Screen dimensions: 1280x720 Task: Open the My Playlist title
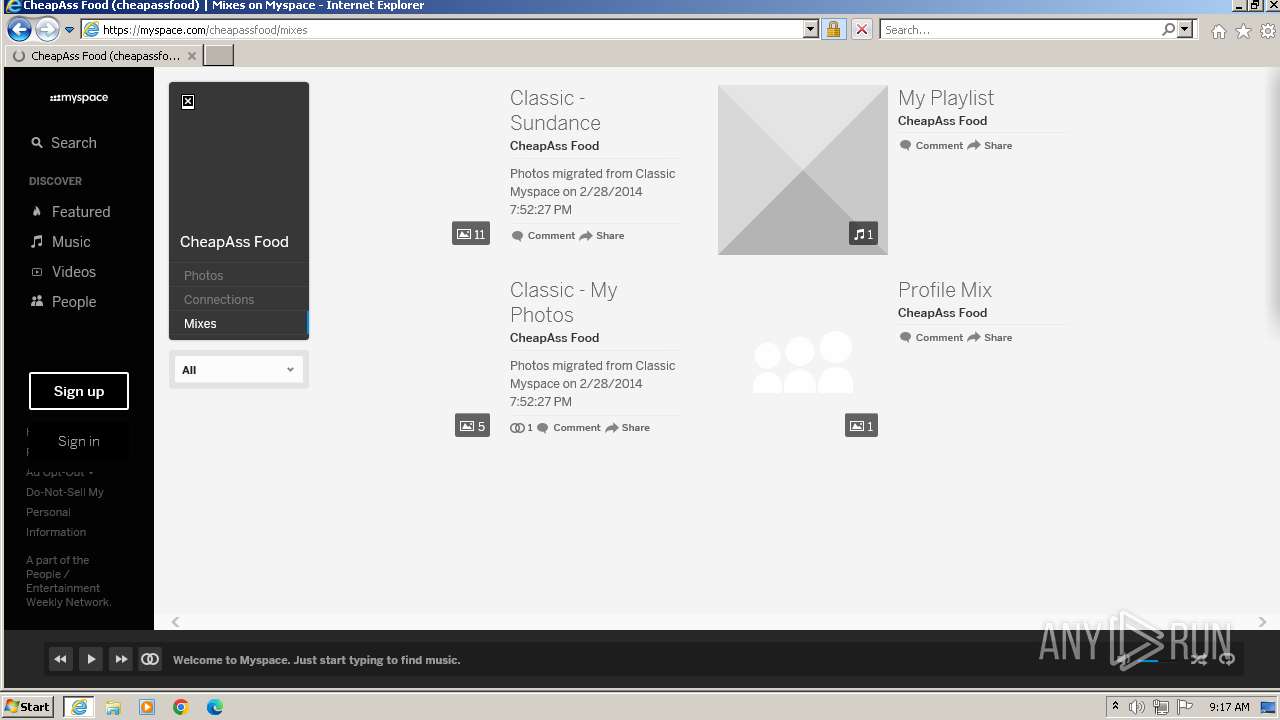click(945, 98)
